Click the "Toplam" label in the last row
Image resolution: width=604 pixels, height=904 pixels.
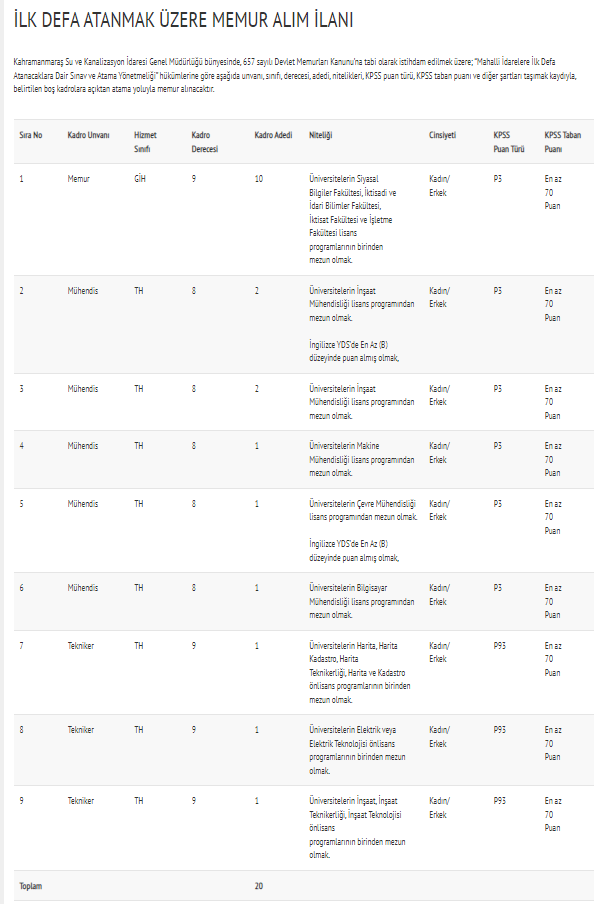(30, 886)
